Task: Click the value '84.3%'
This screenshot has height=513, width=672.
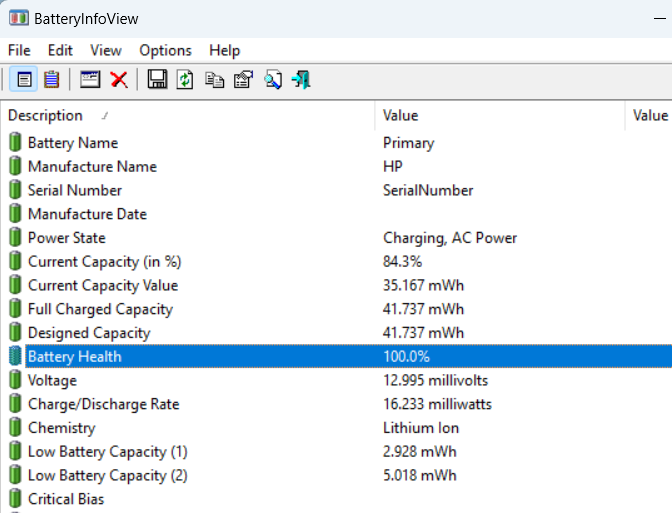Action: [402, 261]
